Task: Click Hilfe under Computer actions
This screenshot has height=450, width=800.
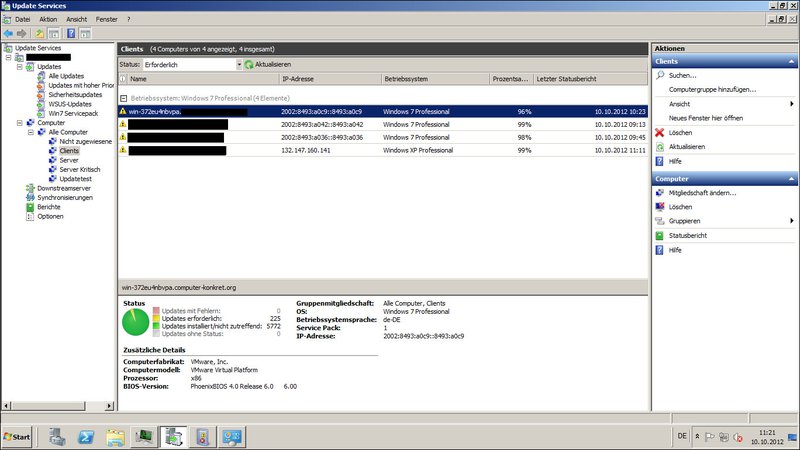Action: (x=675, y=250)
